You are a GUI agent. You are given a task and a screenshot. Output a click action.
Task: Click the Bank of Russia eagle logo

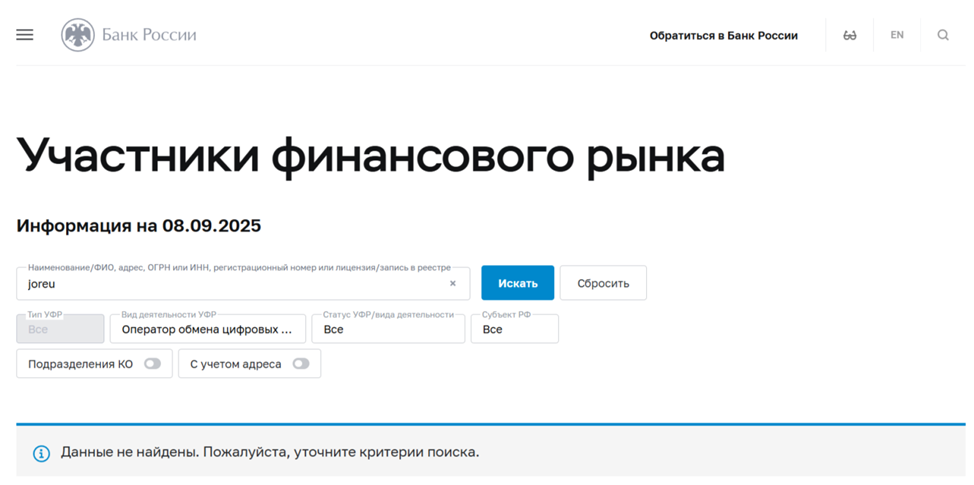tap(78, 35)
